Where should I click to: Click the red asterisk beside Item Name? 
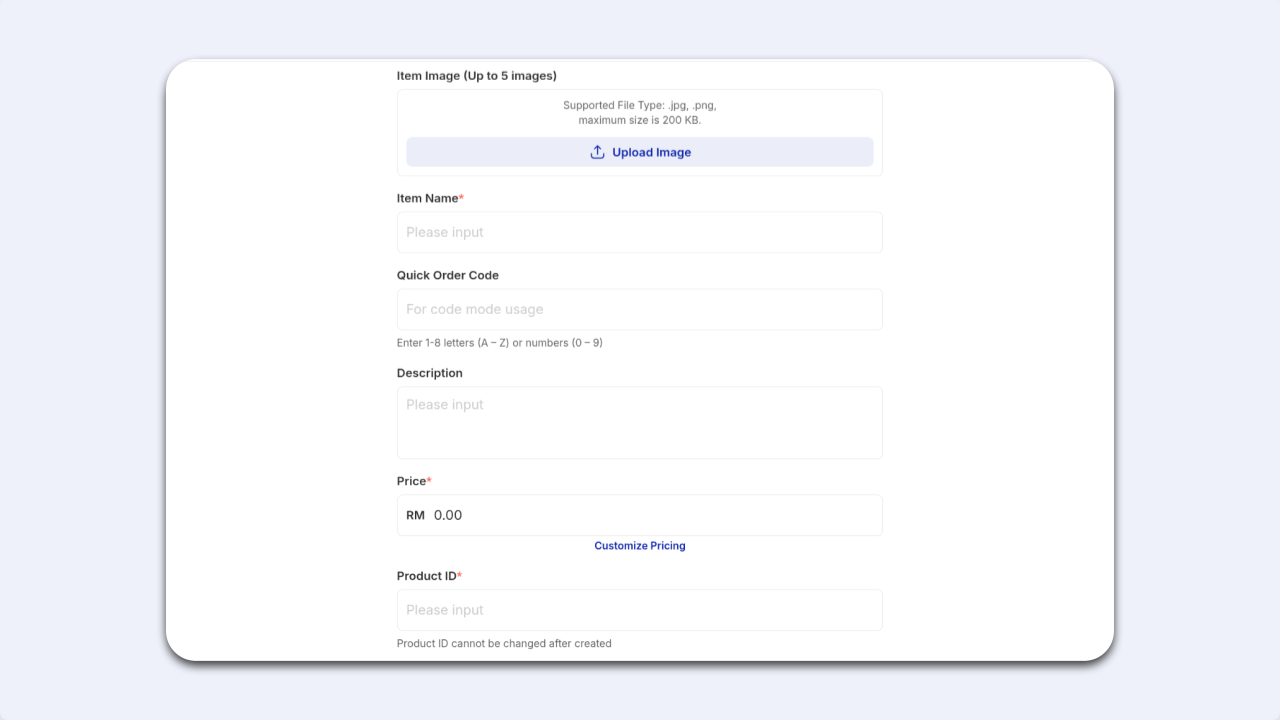tap(461, 197)
